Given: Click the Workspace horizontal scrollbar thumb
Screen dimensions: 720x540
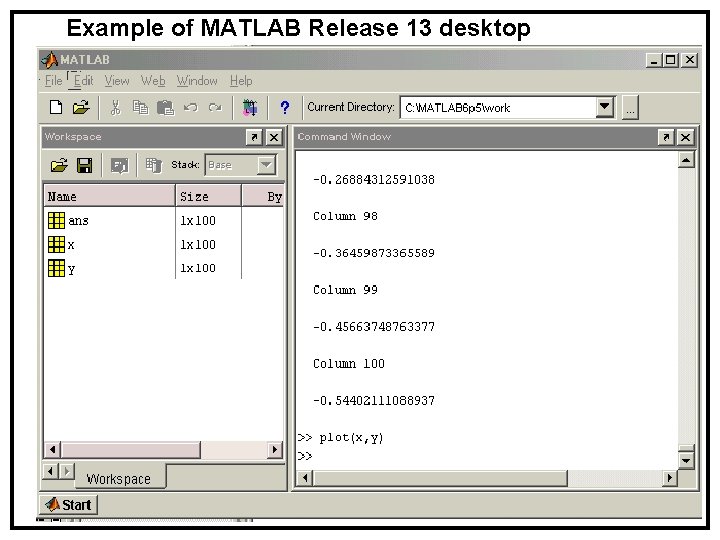Looking at the screenshot, I should coord(130,450).
